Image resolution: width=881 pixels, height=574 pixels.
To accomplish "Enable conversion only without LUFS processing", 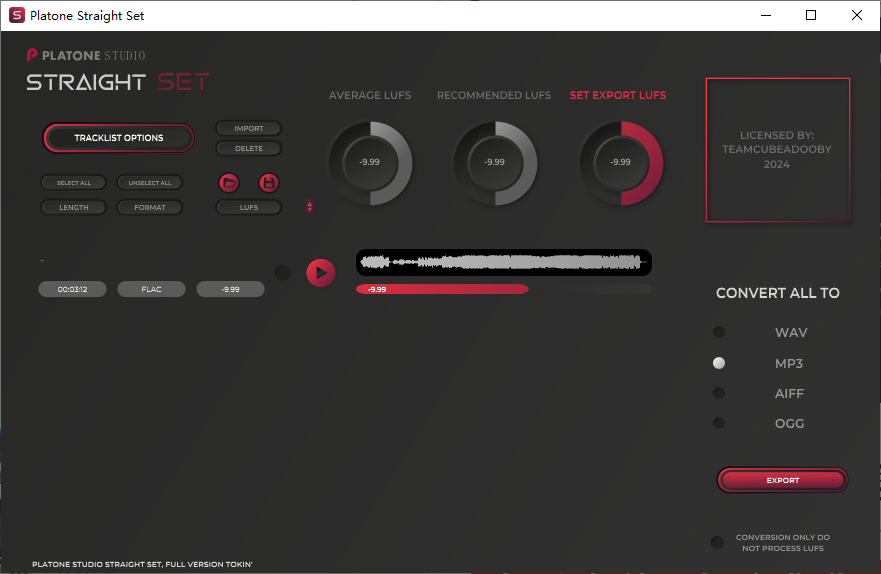I will 717,542.
